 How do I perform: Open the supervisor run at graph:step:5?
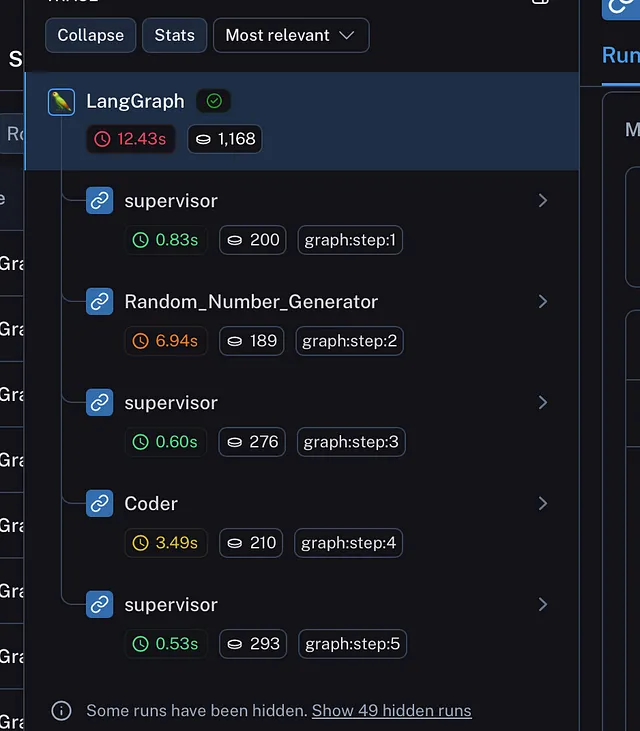171,605
